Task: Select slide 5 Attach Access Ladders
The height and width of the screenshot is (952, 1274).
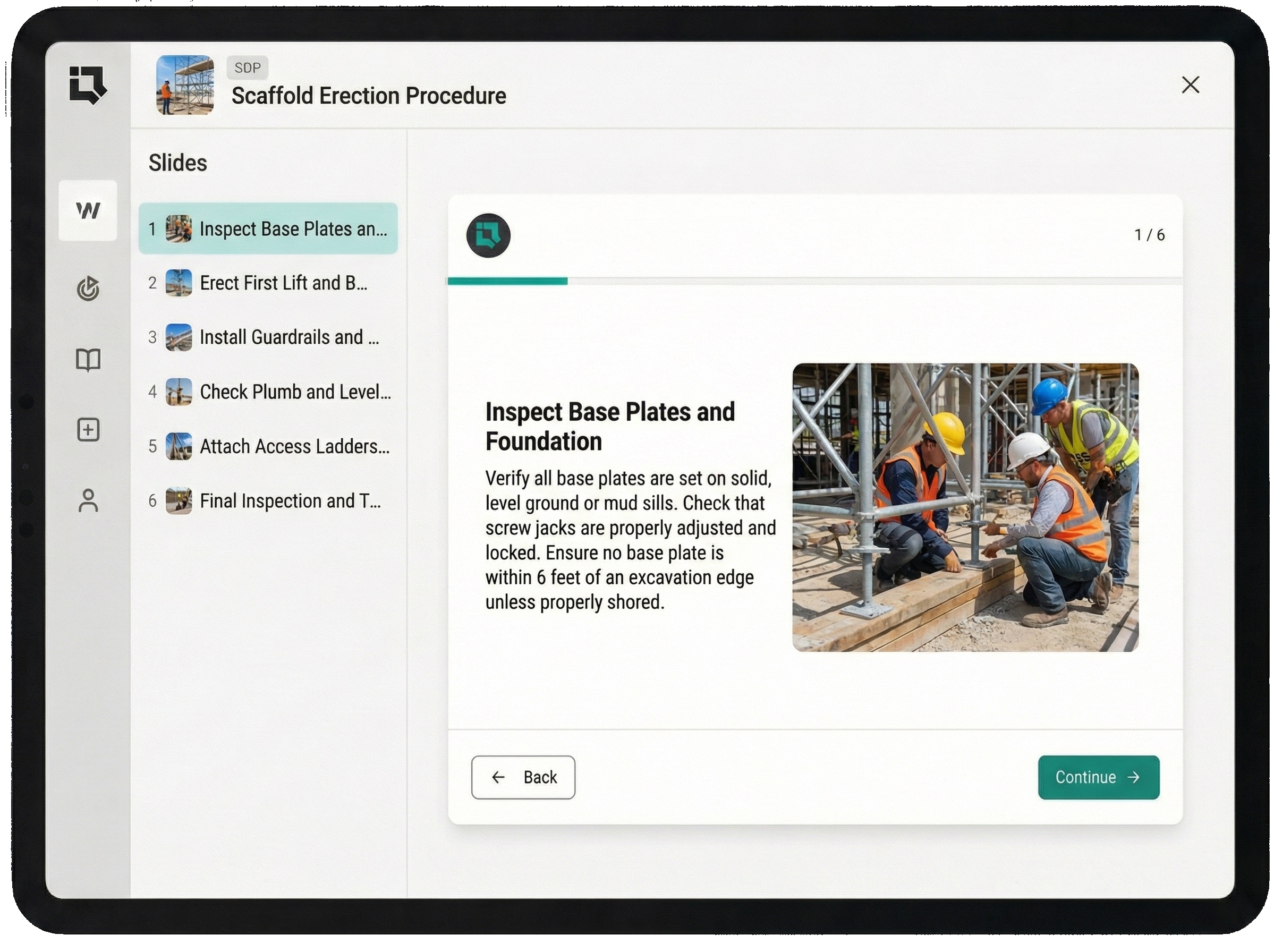Action: tap(268, 446)
